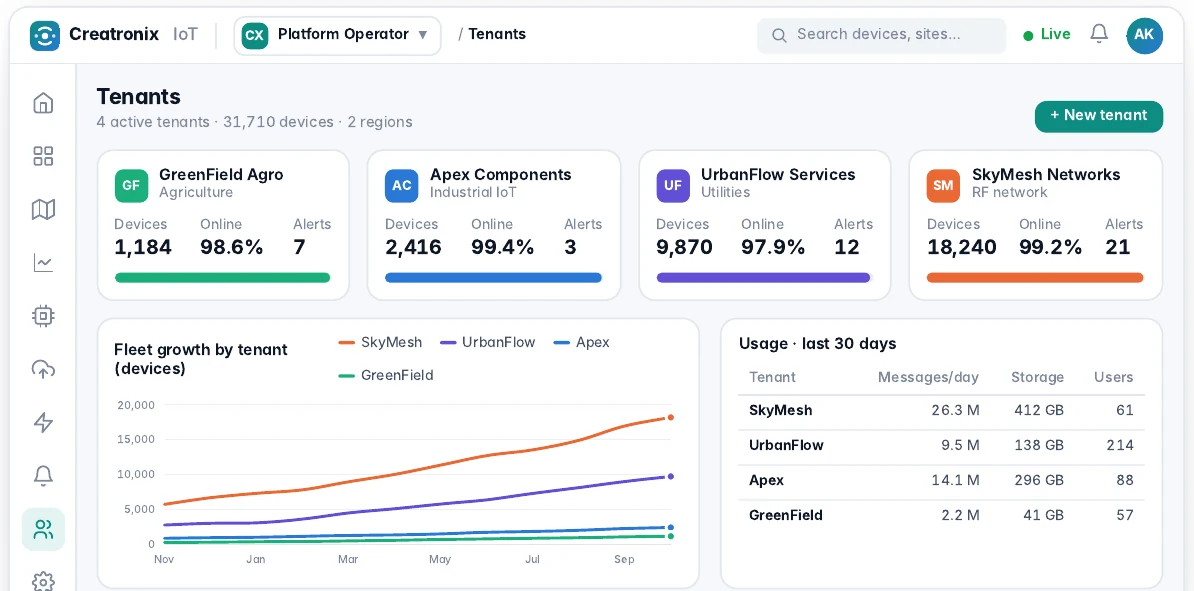Open the SkyMesh Networks tenant title
The image size is (1194, 591).
point(1046,174)
